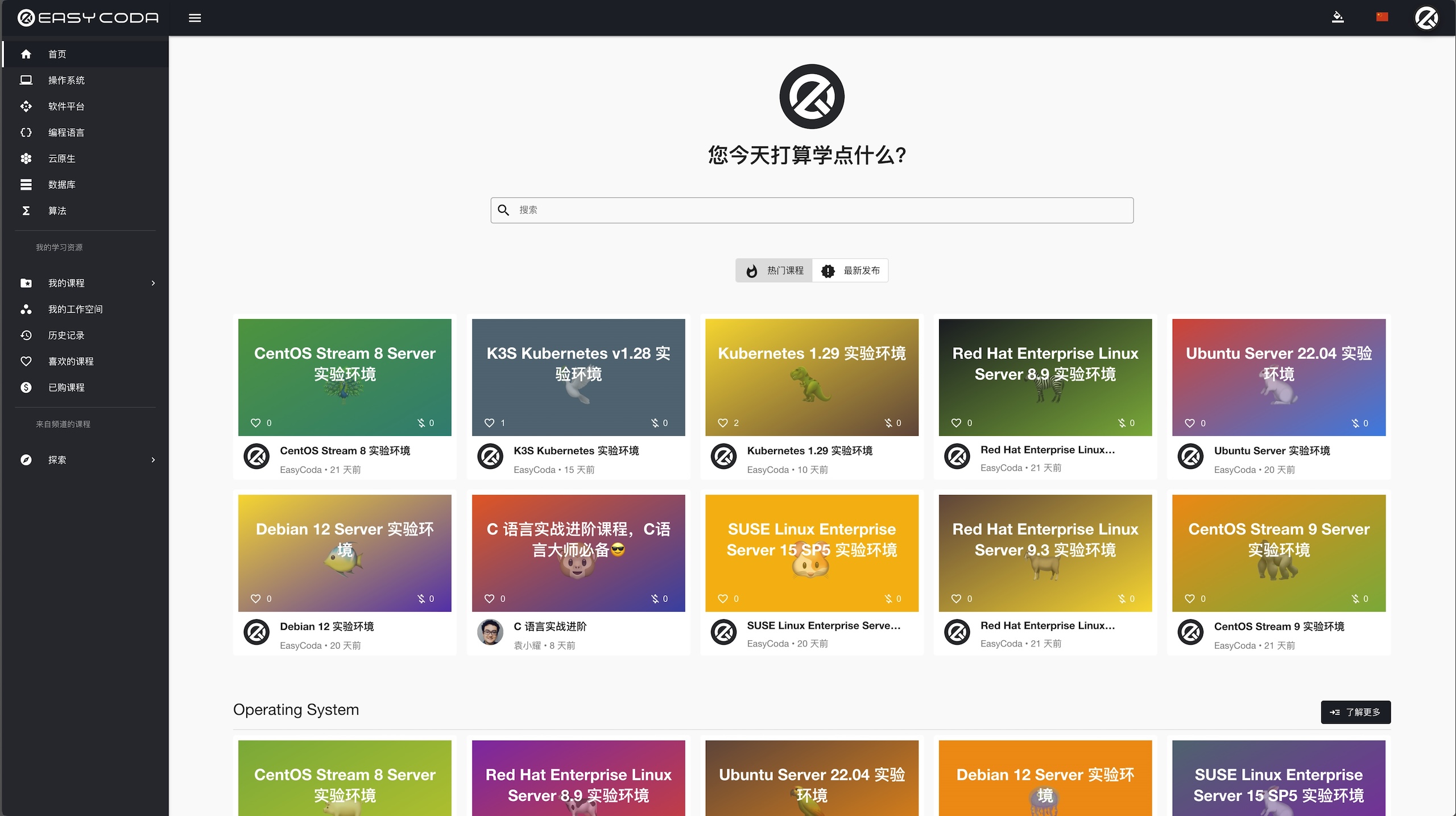Open SUSE Linux Enterprise Serve... title link
Screen dimensions: 1456x816
tap(824, 625)
